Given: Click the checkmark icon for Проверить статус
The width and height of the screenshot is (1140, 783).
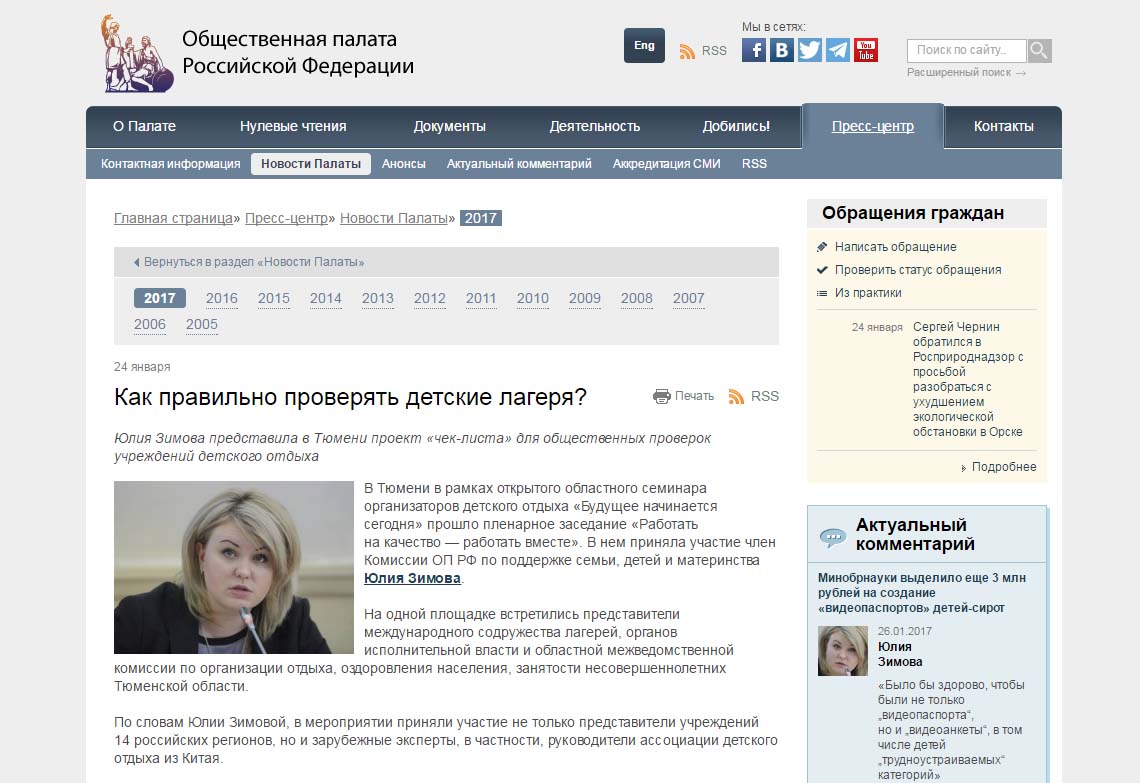Looking at the screenshot, I should tap(822, 270).
